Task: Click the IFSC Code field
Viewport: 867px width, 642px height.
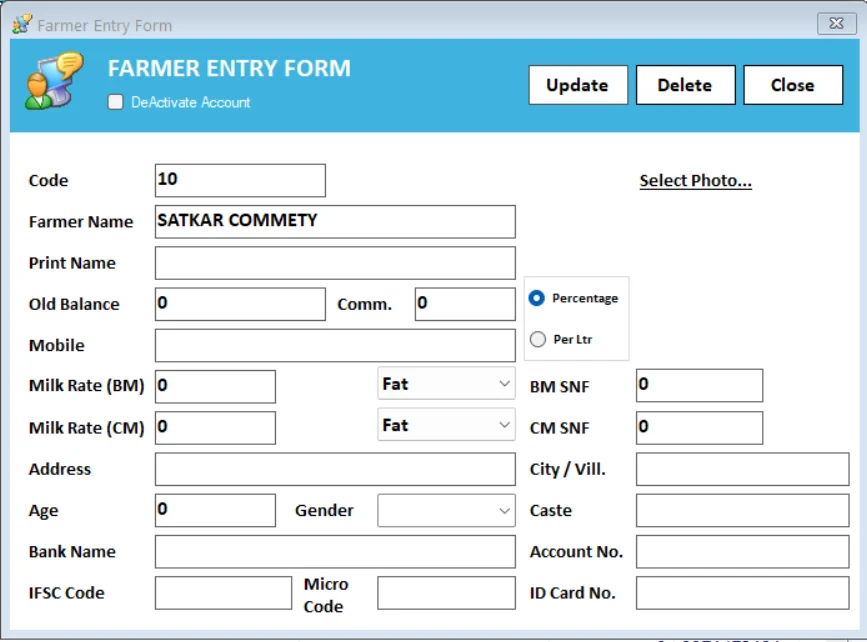Action: pos(223,593)
